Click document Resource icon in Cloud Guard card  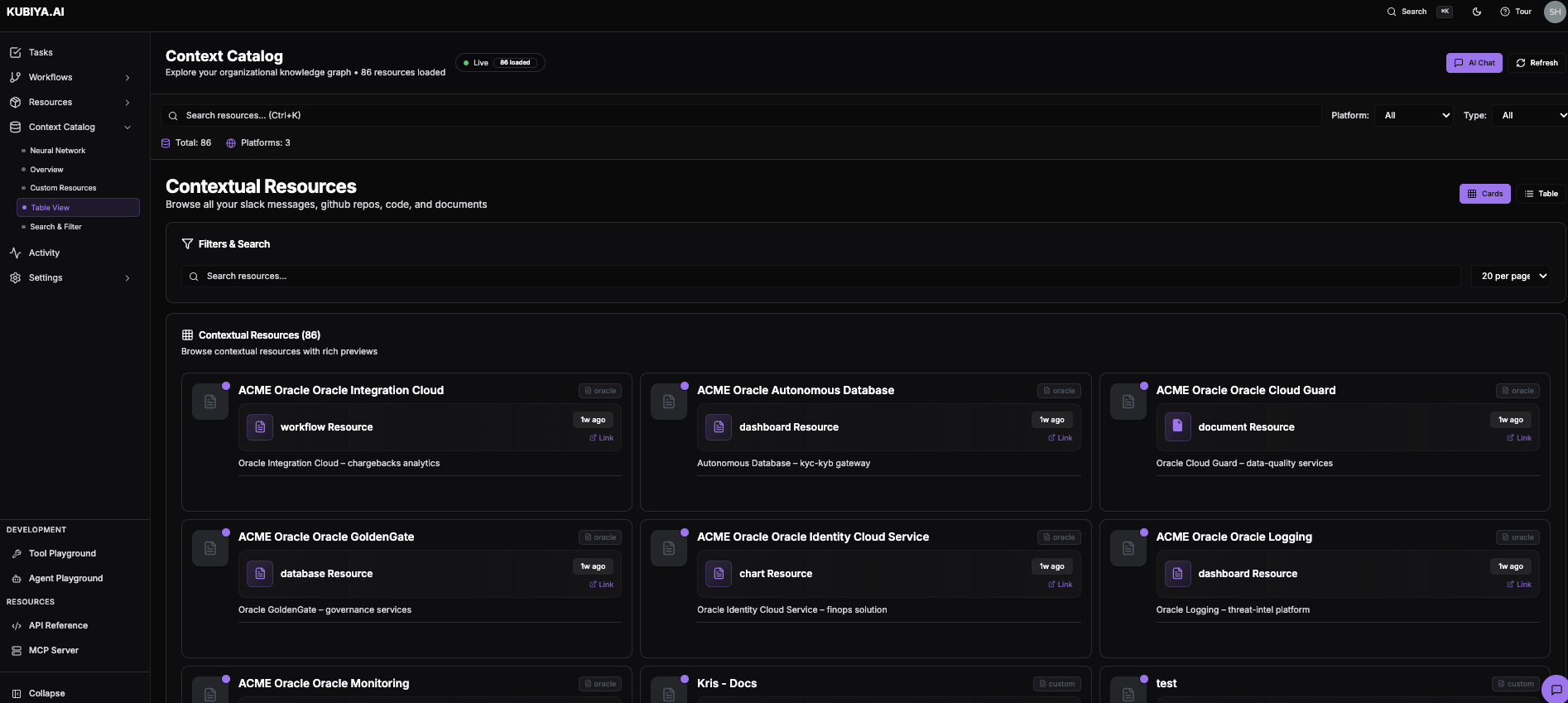coord(1178,426)
